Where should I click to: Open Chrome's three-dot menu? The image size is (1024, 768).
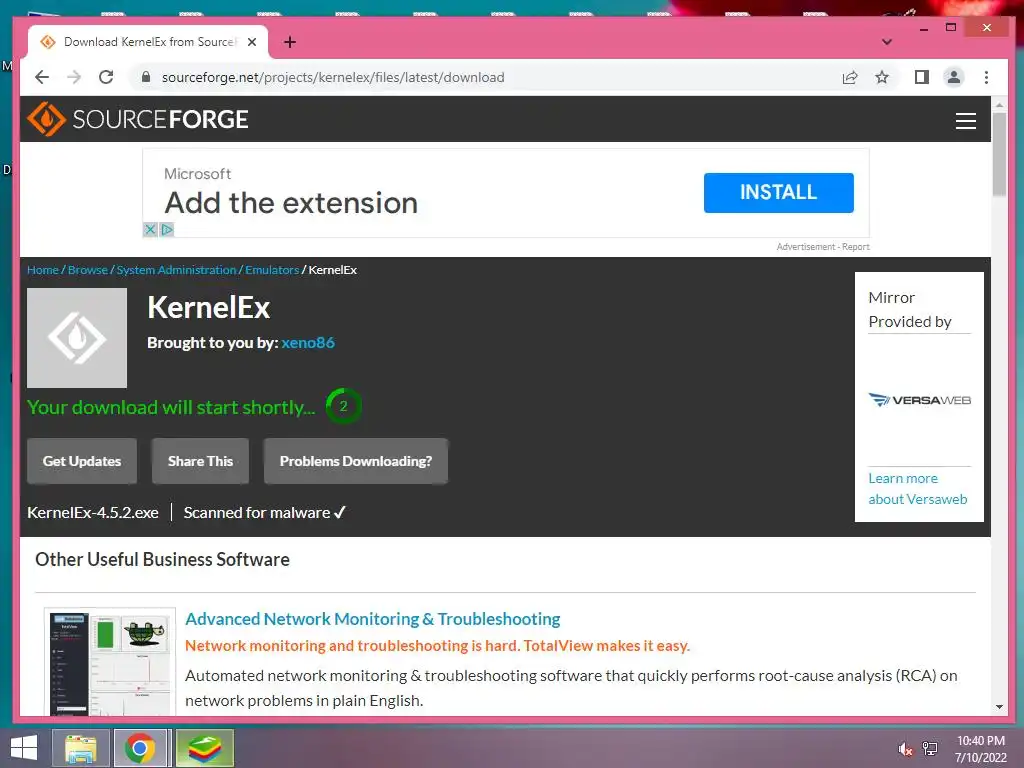[986, 77]
